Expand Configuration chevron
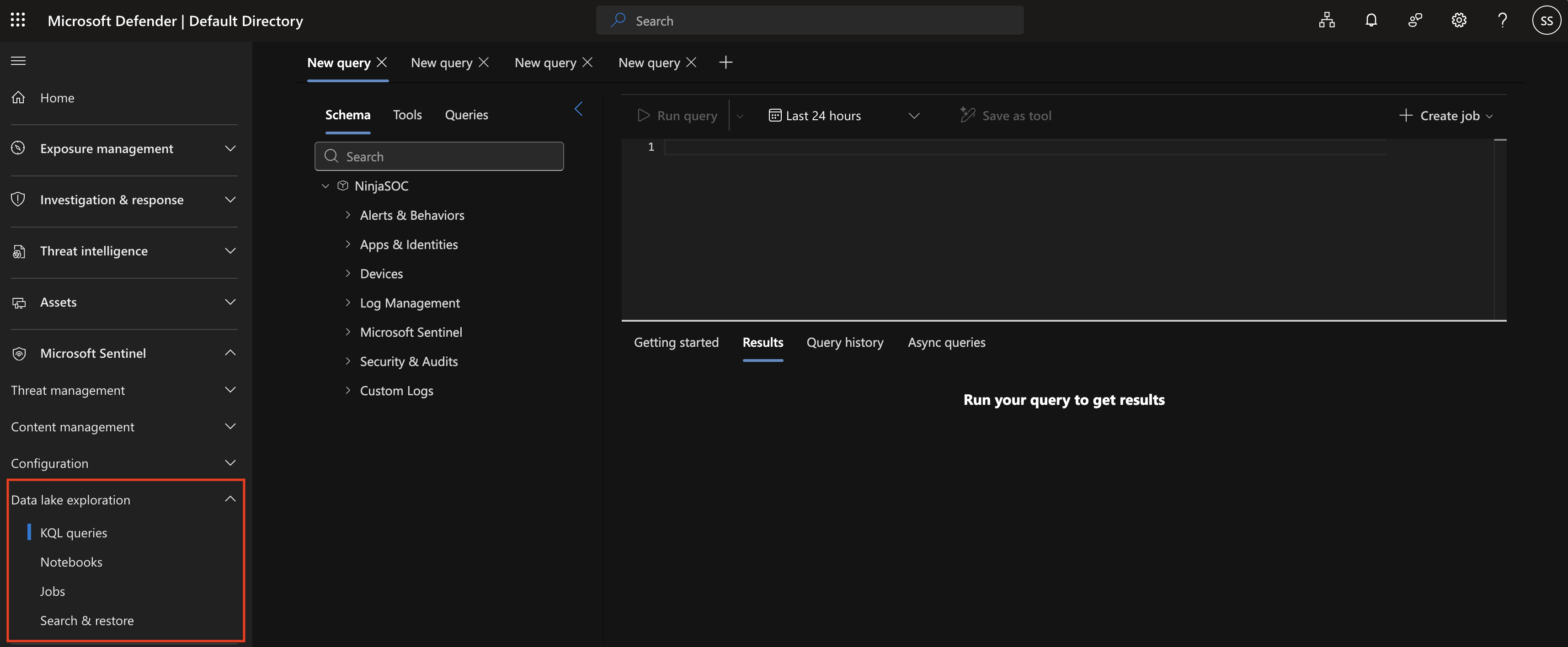 click(230, 462)
